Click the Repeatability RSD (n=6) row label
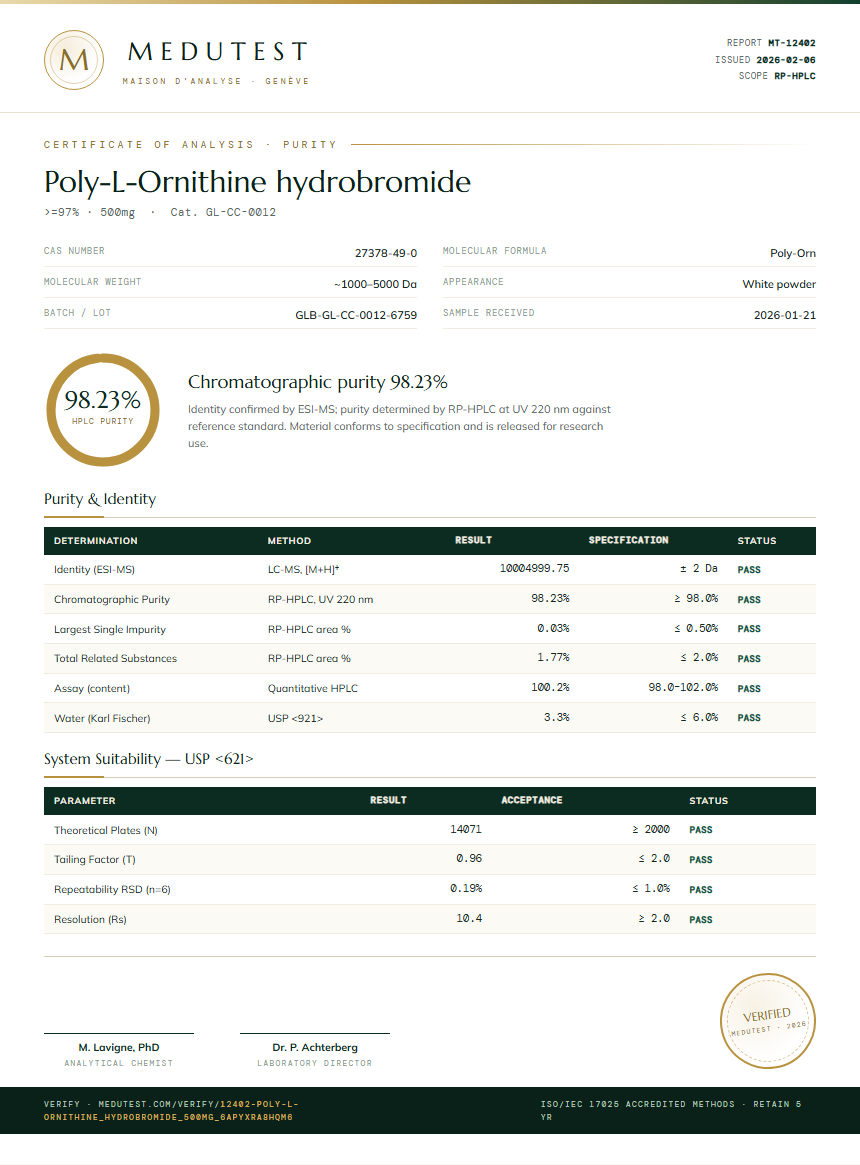This screenshot has height=1165, width=860. click(112, 889)
